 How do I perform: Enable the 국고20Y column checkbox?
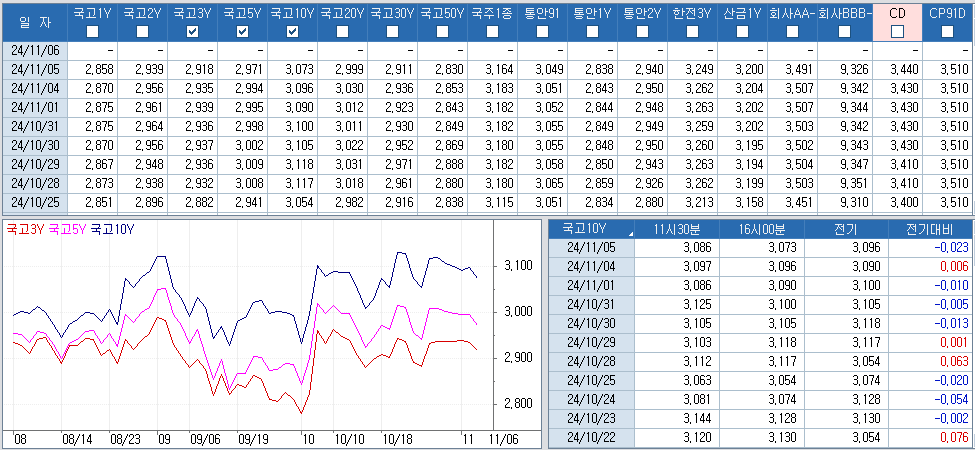pyautogui.click(x=342, y=33)
